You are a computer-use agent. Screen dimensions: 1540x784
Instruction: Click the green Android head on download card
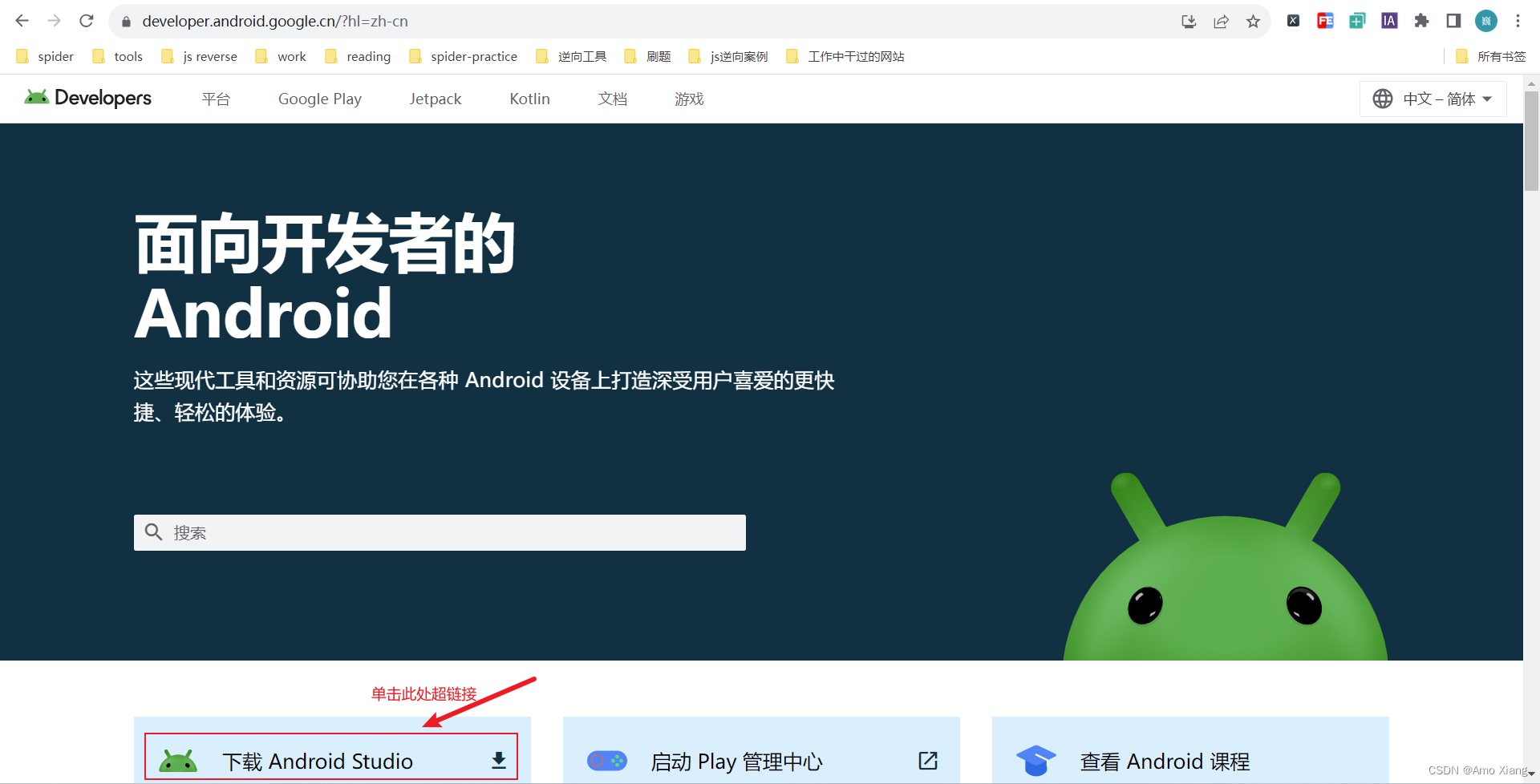178,760
